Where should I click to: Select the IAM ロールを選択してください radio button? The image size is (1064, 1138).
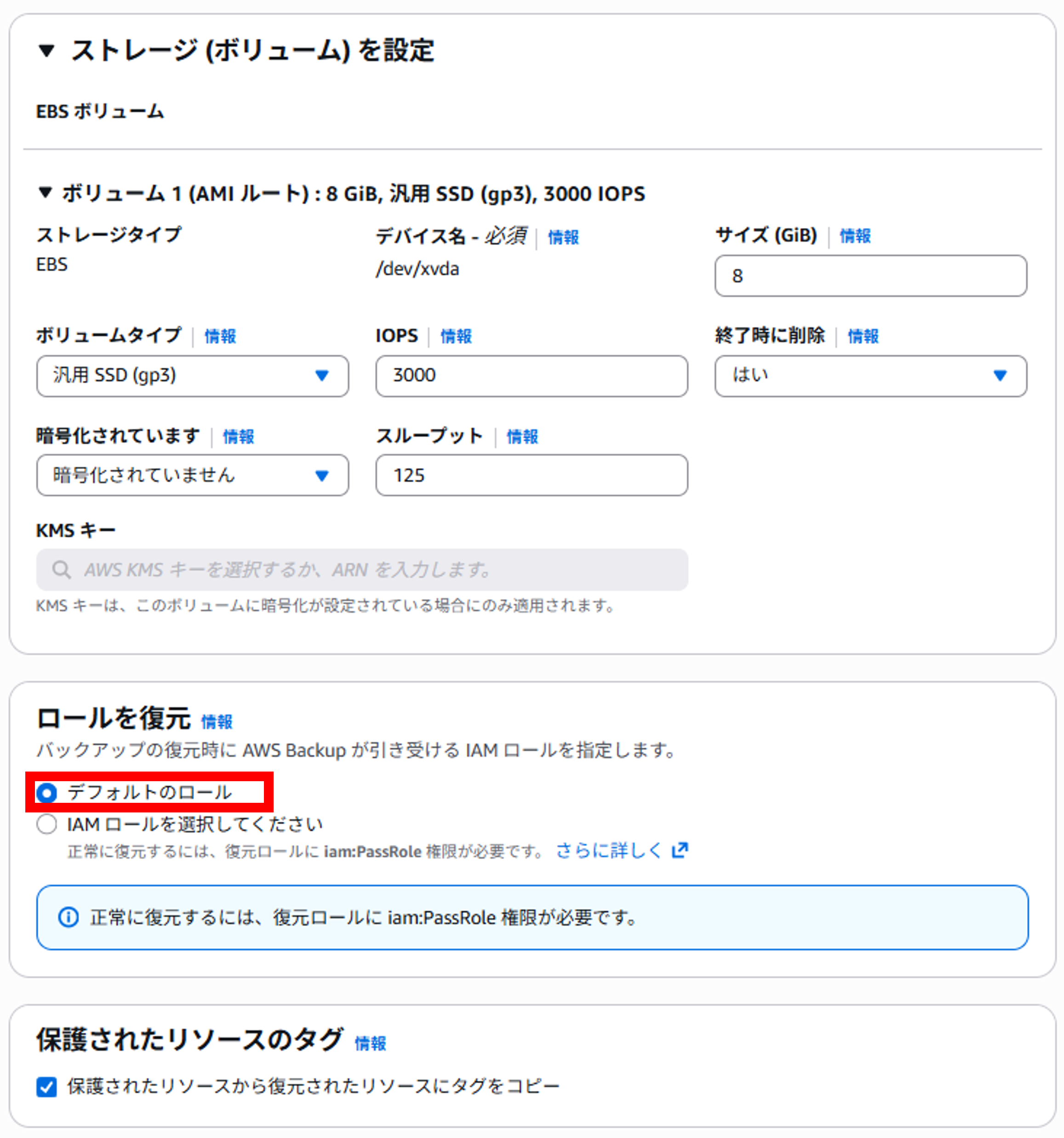tap(46, 824)
